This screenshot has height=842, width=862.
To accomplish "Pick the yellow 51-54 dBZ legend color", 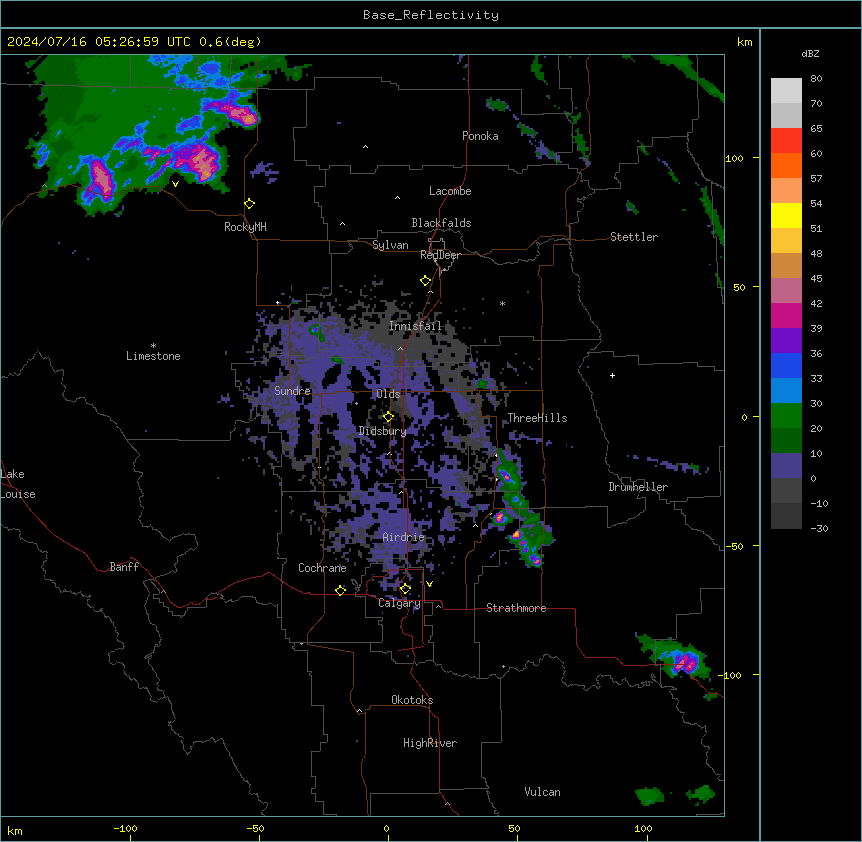I will [x=786, y=215].
